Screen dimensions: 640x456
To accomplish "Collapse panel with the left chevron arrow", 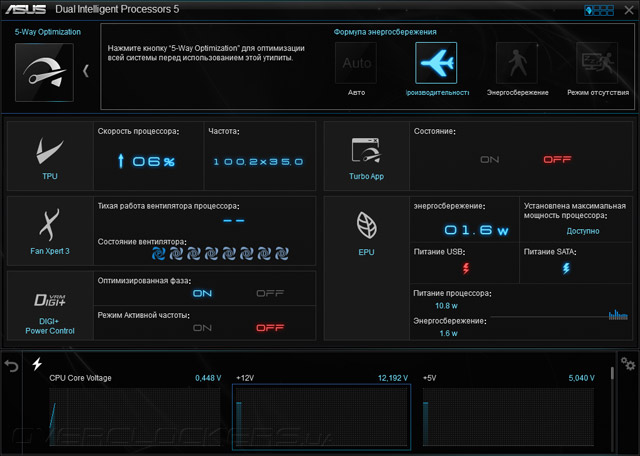I will point(86,71).
